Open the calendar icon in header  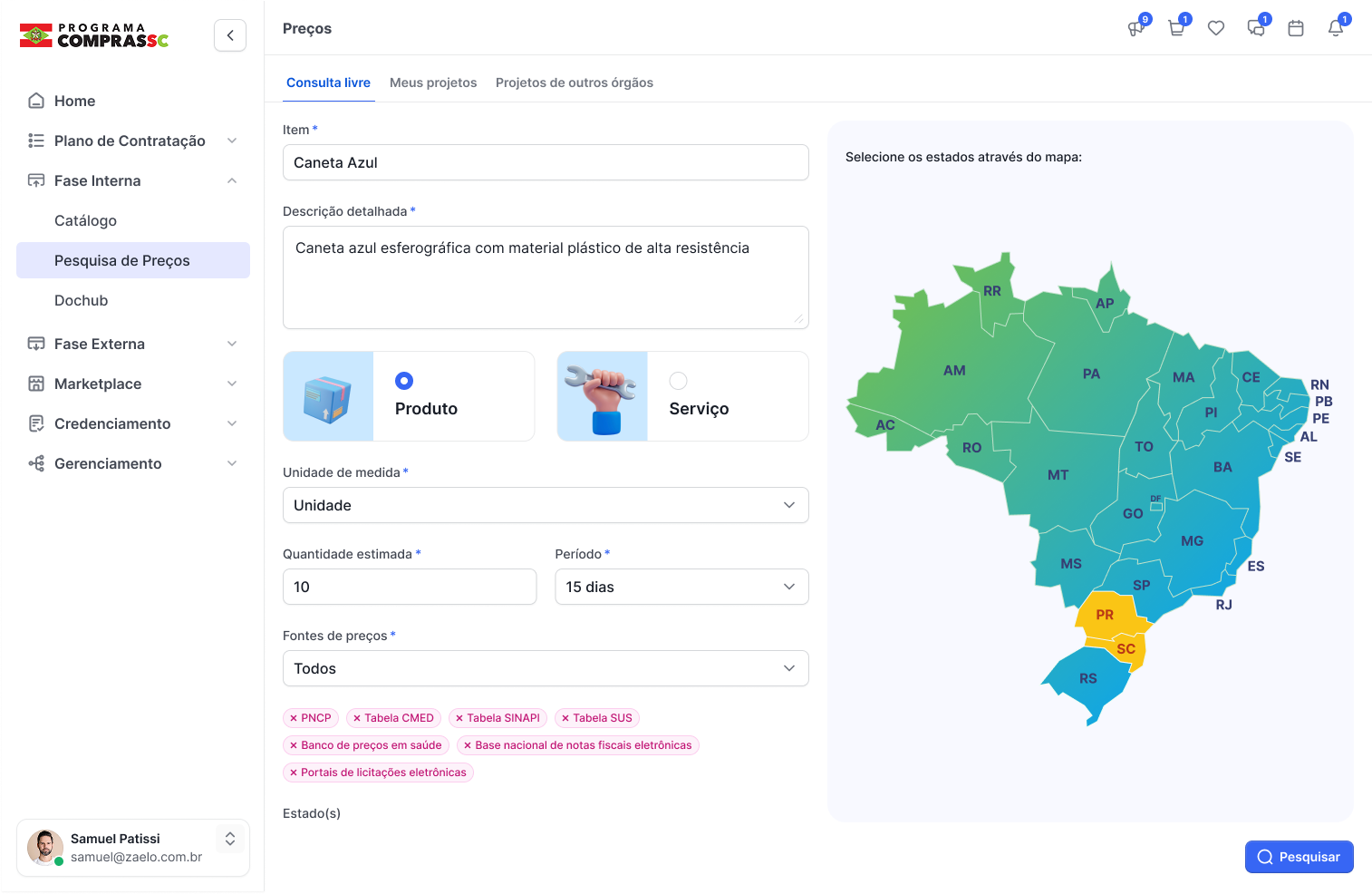[1296, 29]
